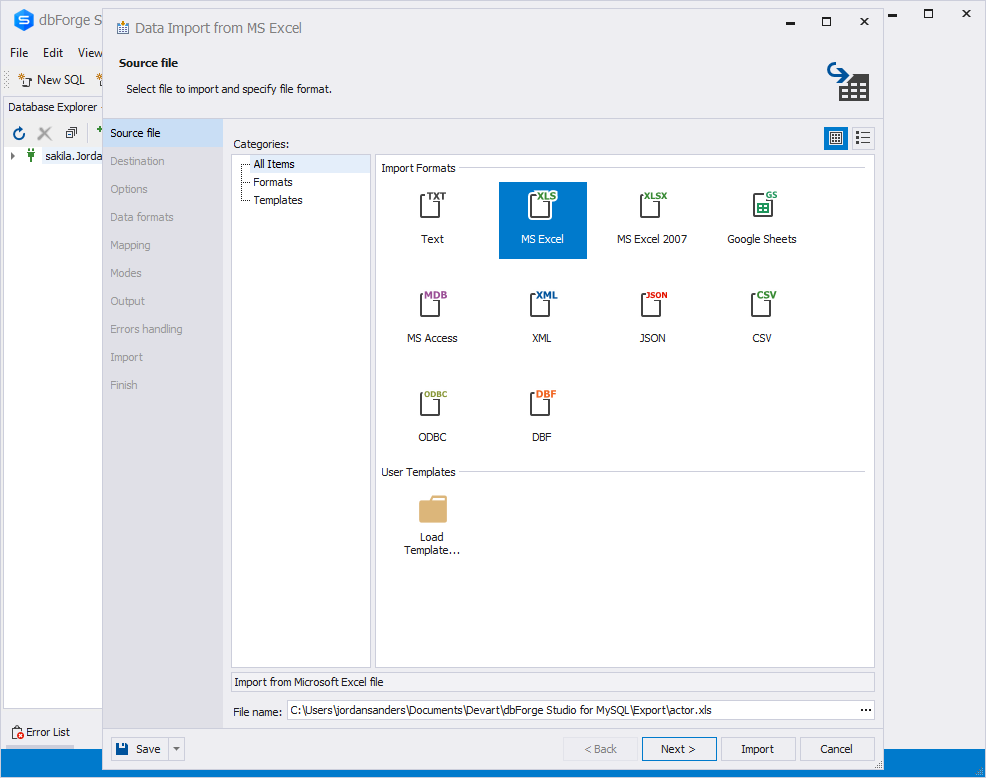Viewport: 986px width, 778px height.
Task: Click the Cancel button
Action: click(837, 749)
